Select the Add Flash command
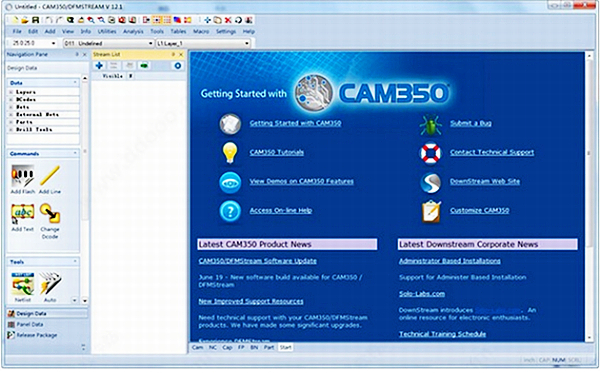Image resolution: width=600 pixels, height=373 pixels. coord(23,179)
